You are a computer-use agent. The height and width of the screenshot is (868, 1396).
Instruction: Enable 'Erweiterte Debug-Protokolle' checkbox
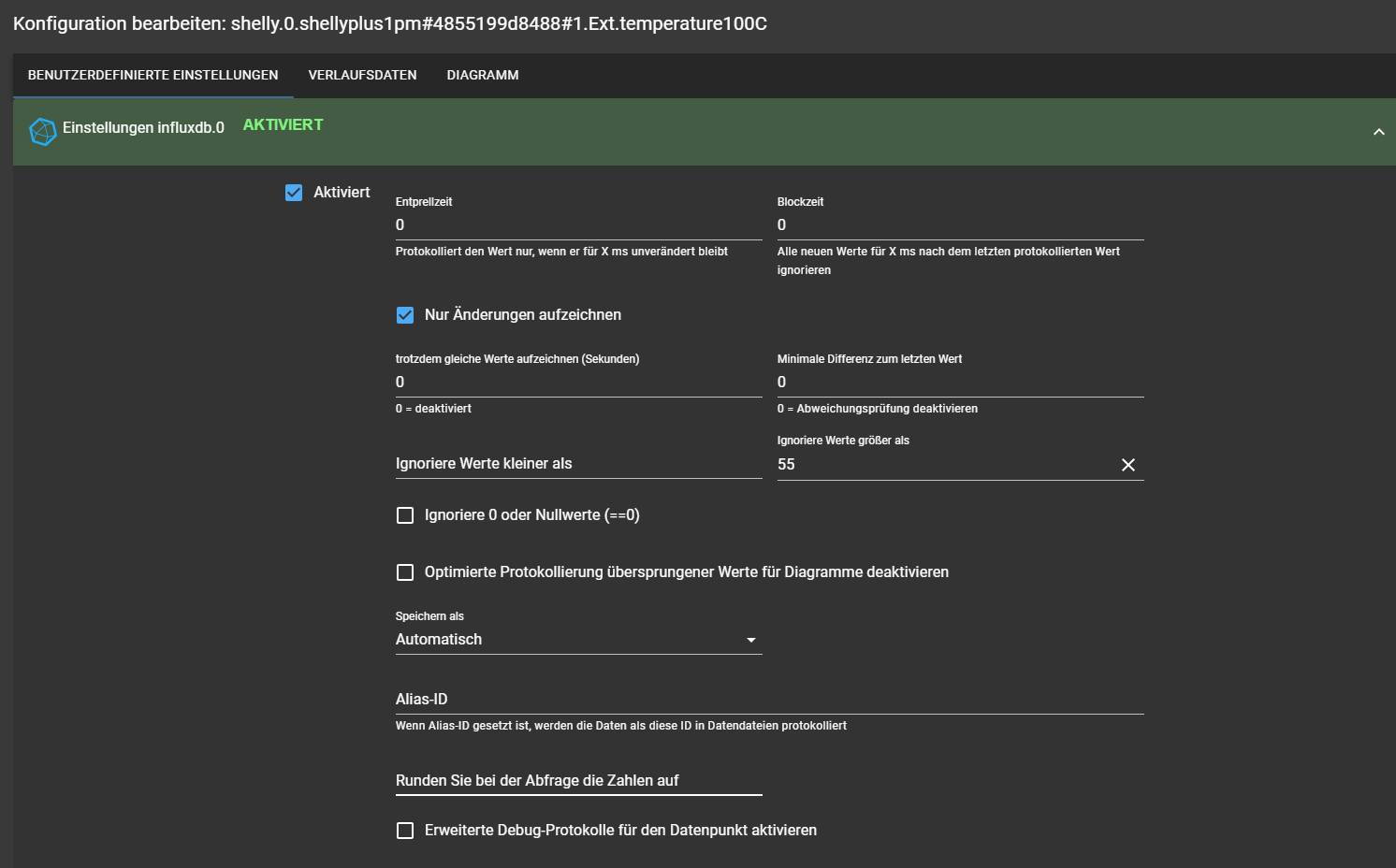(405, 831)
